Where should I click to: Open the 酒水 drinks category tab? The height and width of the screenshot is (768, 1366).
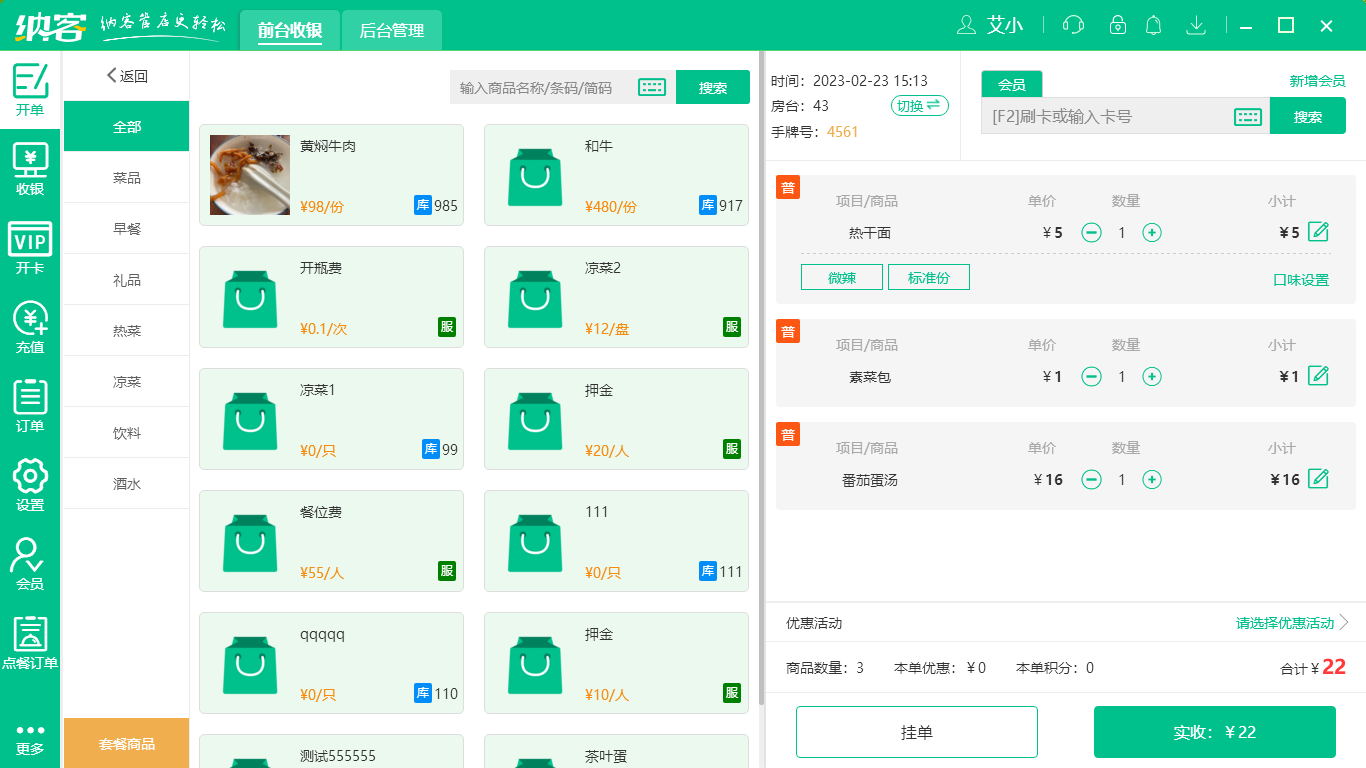[x=126, y=483]
